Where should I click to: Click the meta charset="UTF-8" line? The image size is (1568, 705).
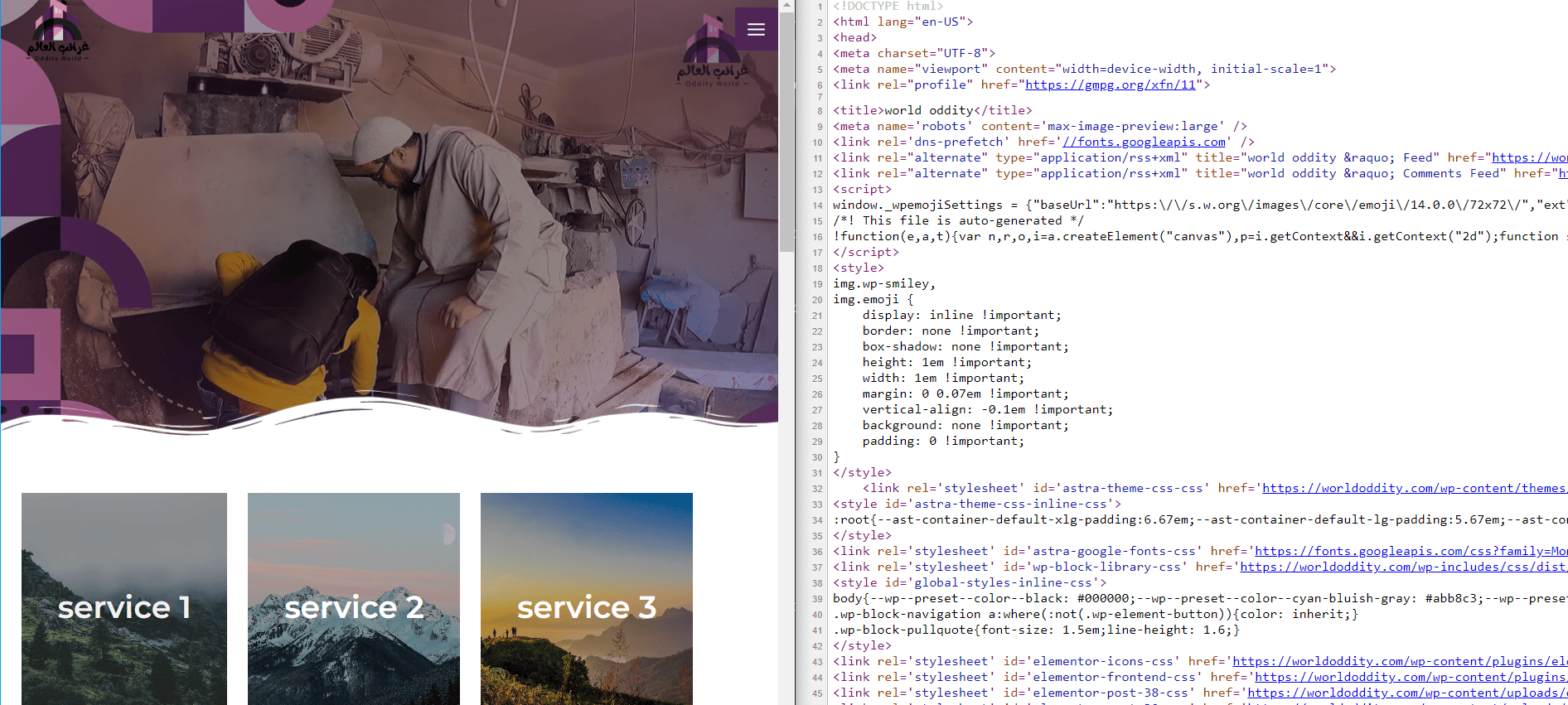click(x=914, y=53)
